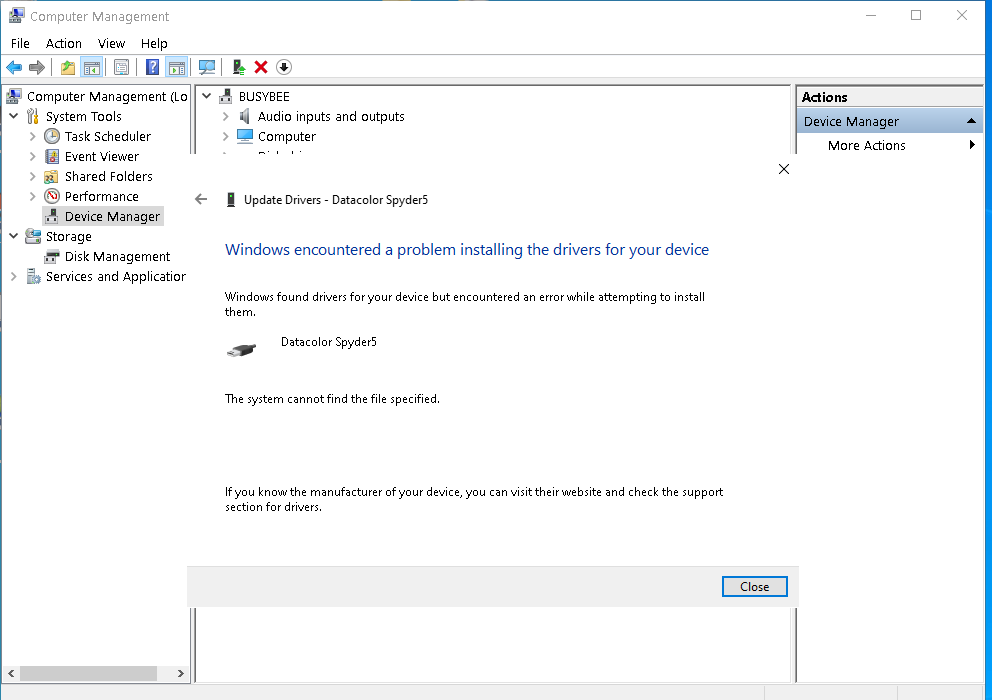This screenshot has height=700, width=992.
Task: Click the Up one level folder icon
Action: click(68, 67)
